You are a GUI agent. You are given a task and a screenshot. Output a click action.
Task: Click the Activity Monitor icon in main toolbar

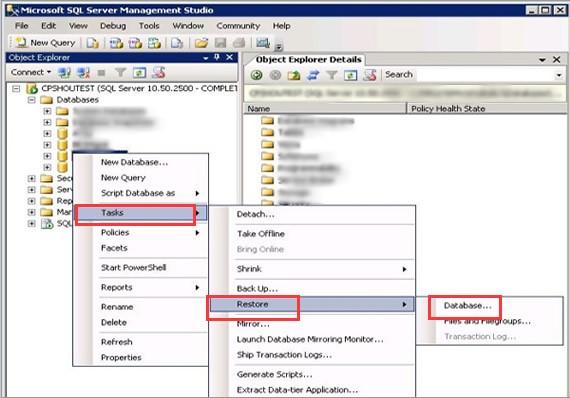pos(262,43)
